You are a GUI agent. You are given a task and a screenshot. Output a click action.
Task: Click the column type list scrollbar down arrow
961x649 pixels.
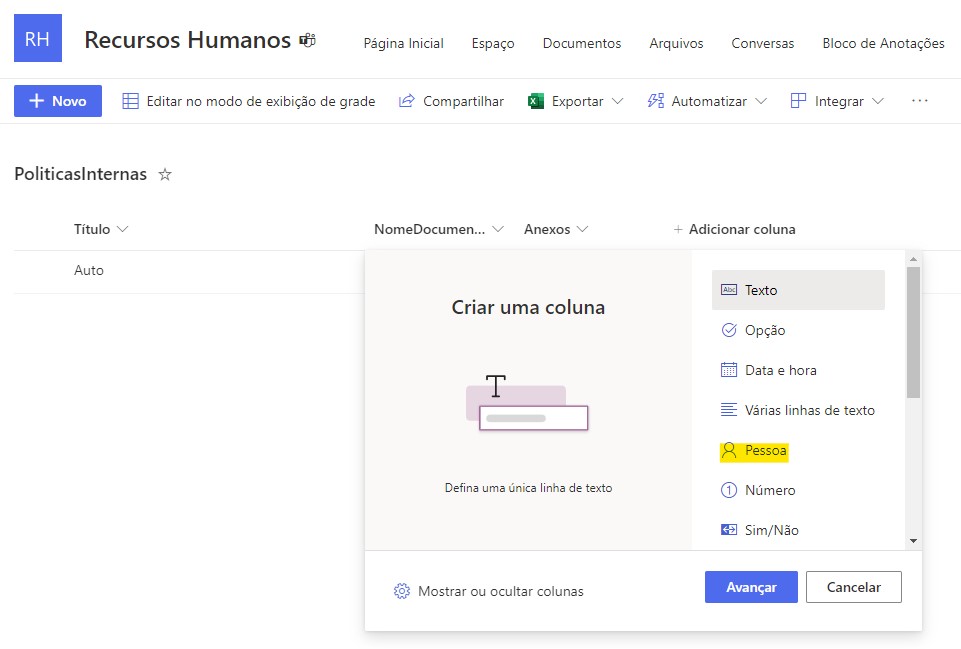913,541
